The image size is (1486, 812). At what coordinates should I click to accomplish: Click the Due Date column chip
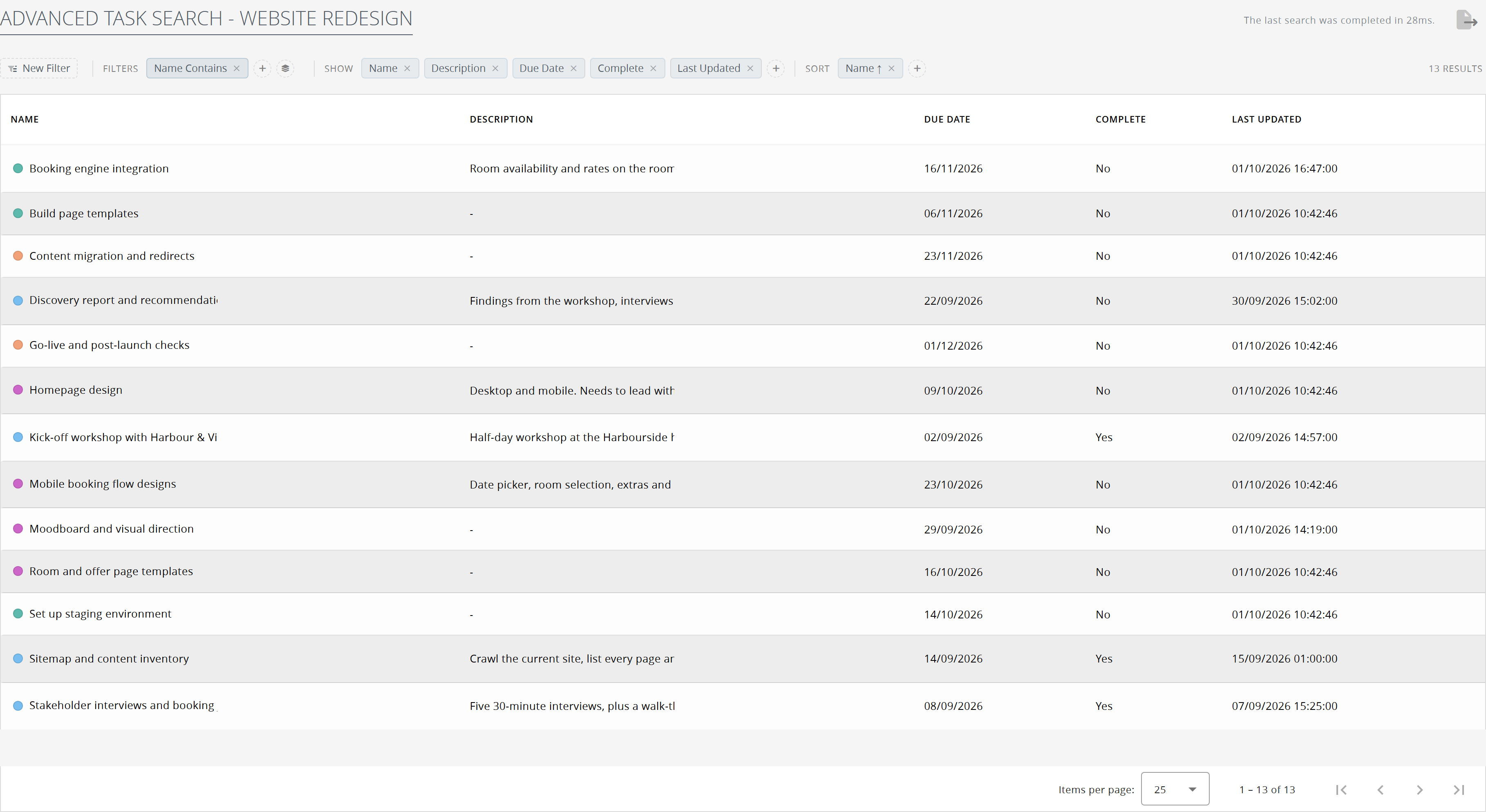(541, 68)
